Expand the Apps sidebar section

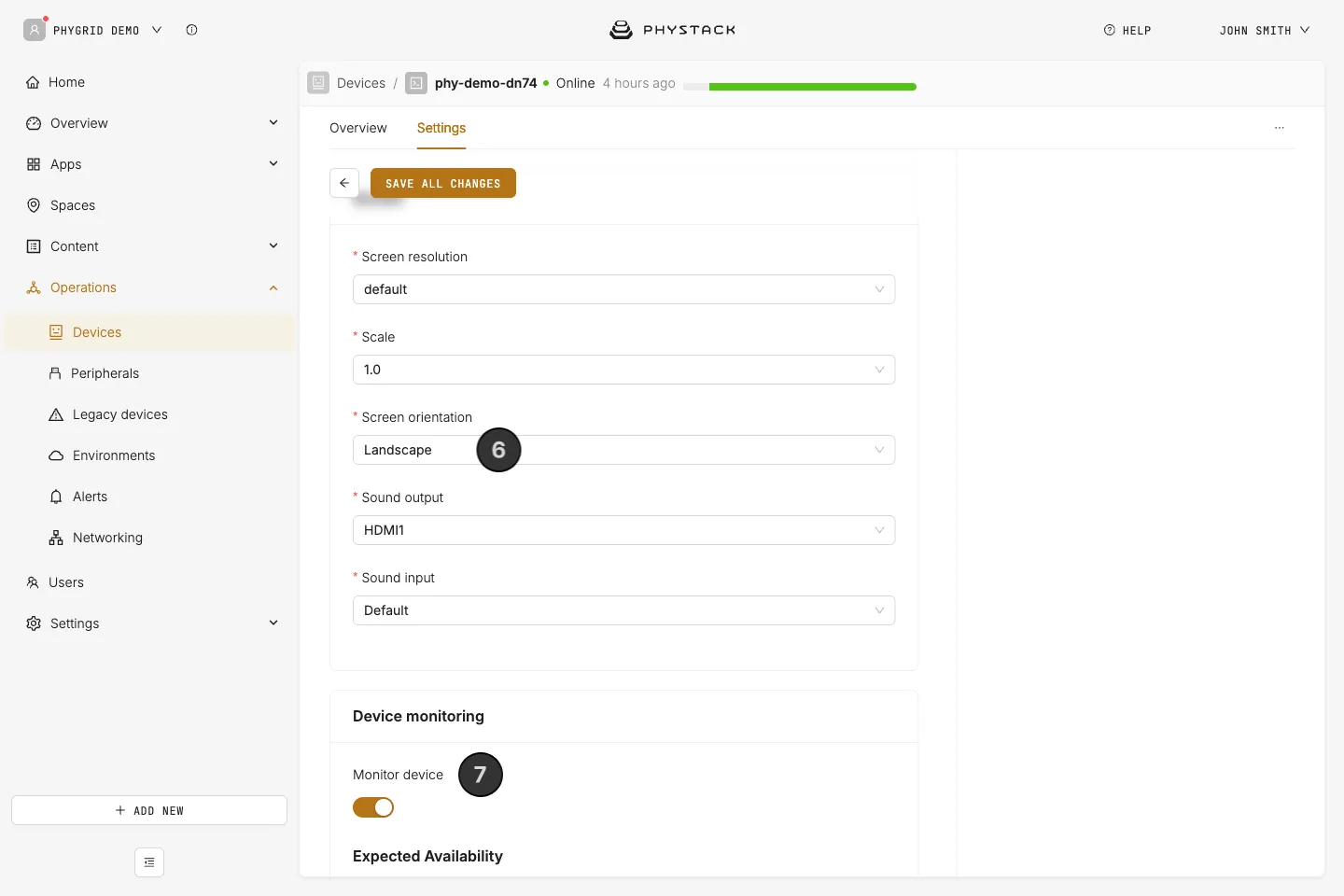[273, 164]
